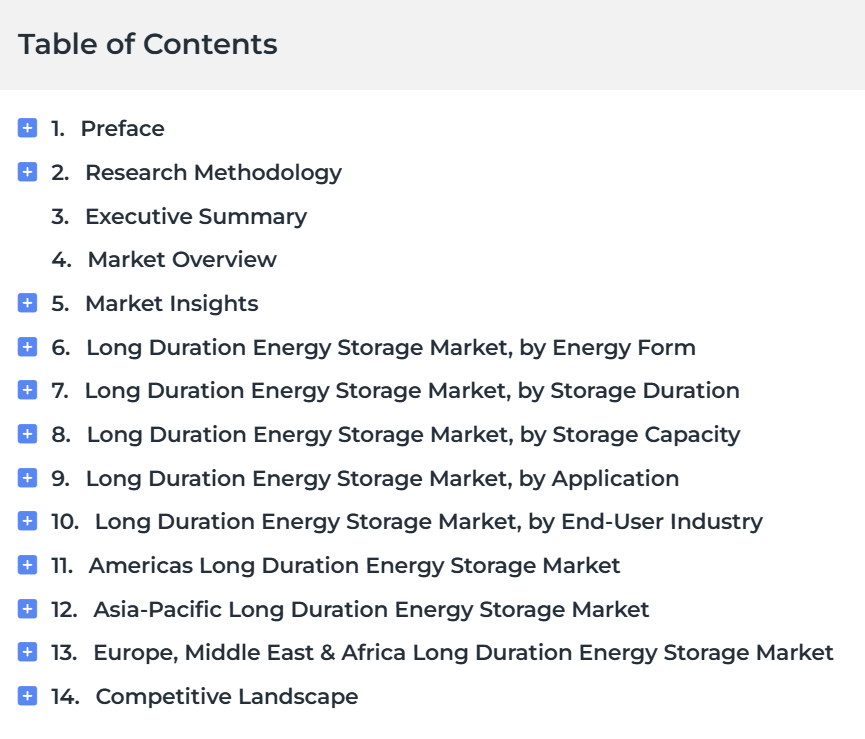Click plus icon beside Asia-Pacific market chapter
The height and width of the screenshot is (739, 865).
coord(28,609)
